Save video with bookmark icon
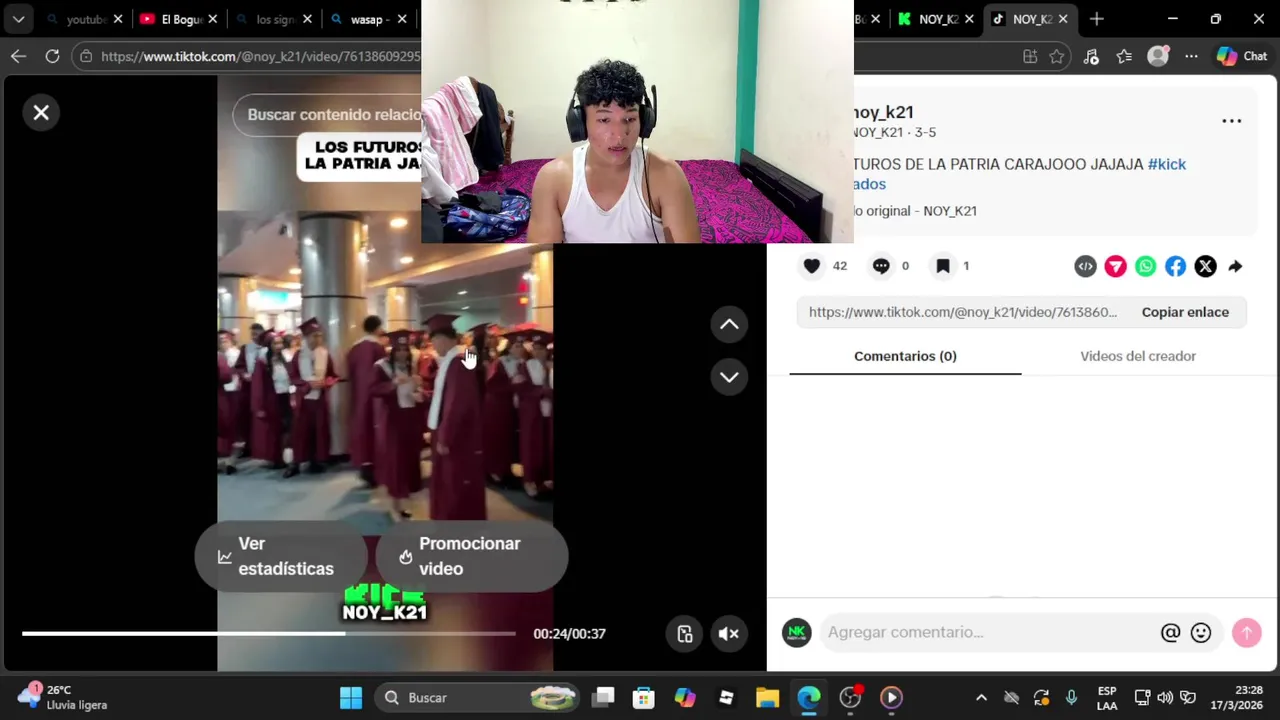The width and height of the screenshot is (1280, 720). point(942,266)
